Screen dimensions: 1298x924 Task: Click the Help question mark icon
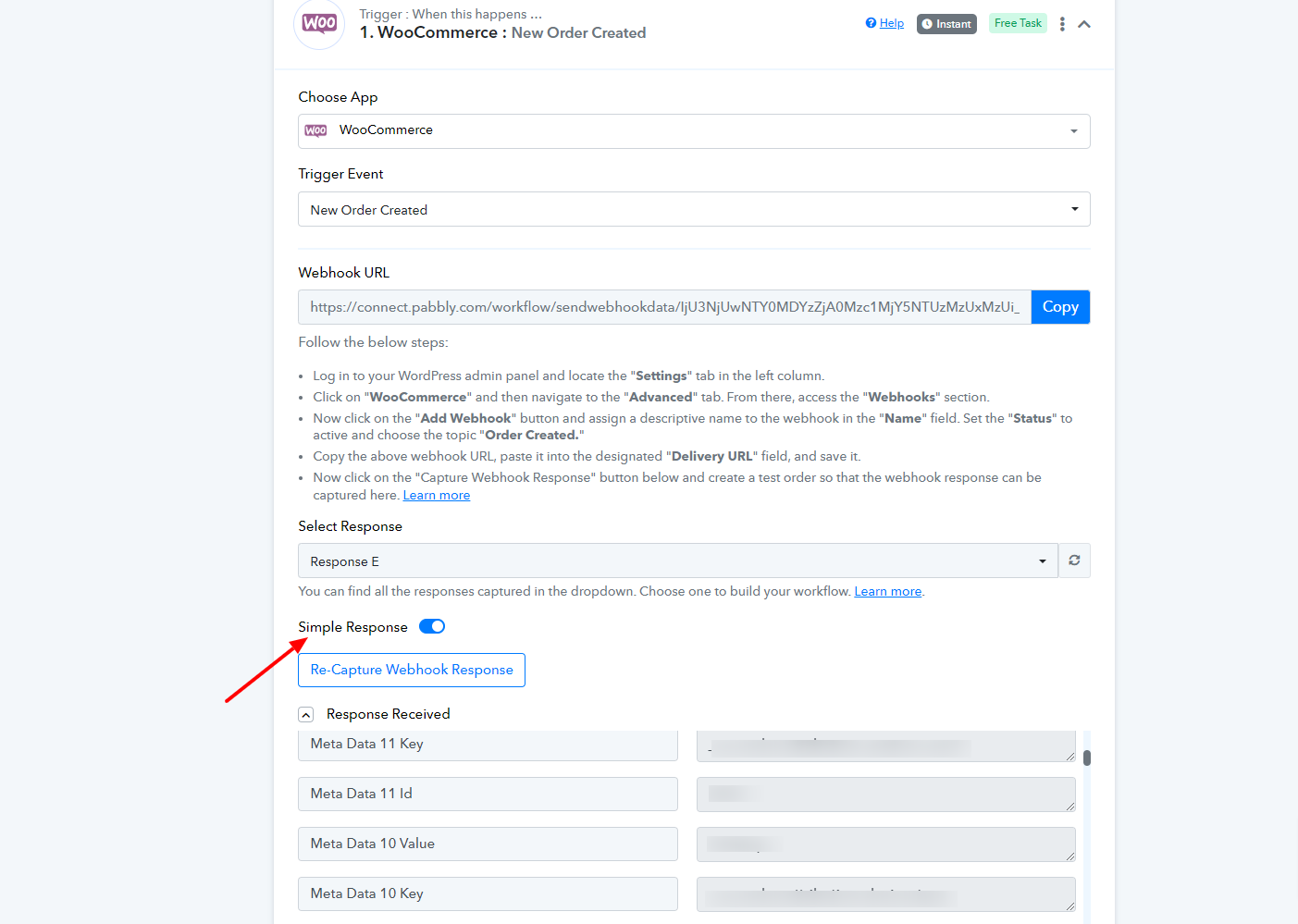tap(871, 23)
